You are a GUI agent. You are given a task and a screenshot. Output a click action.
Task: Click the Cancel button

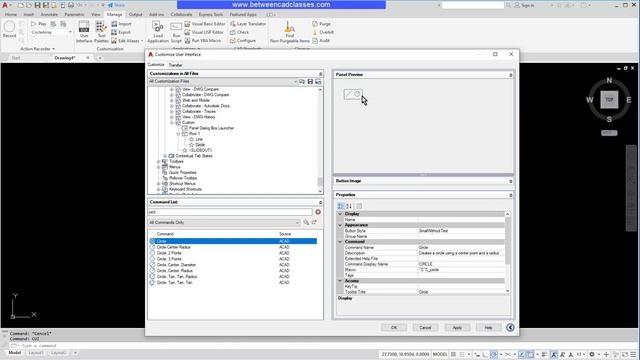pos(425,327)
